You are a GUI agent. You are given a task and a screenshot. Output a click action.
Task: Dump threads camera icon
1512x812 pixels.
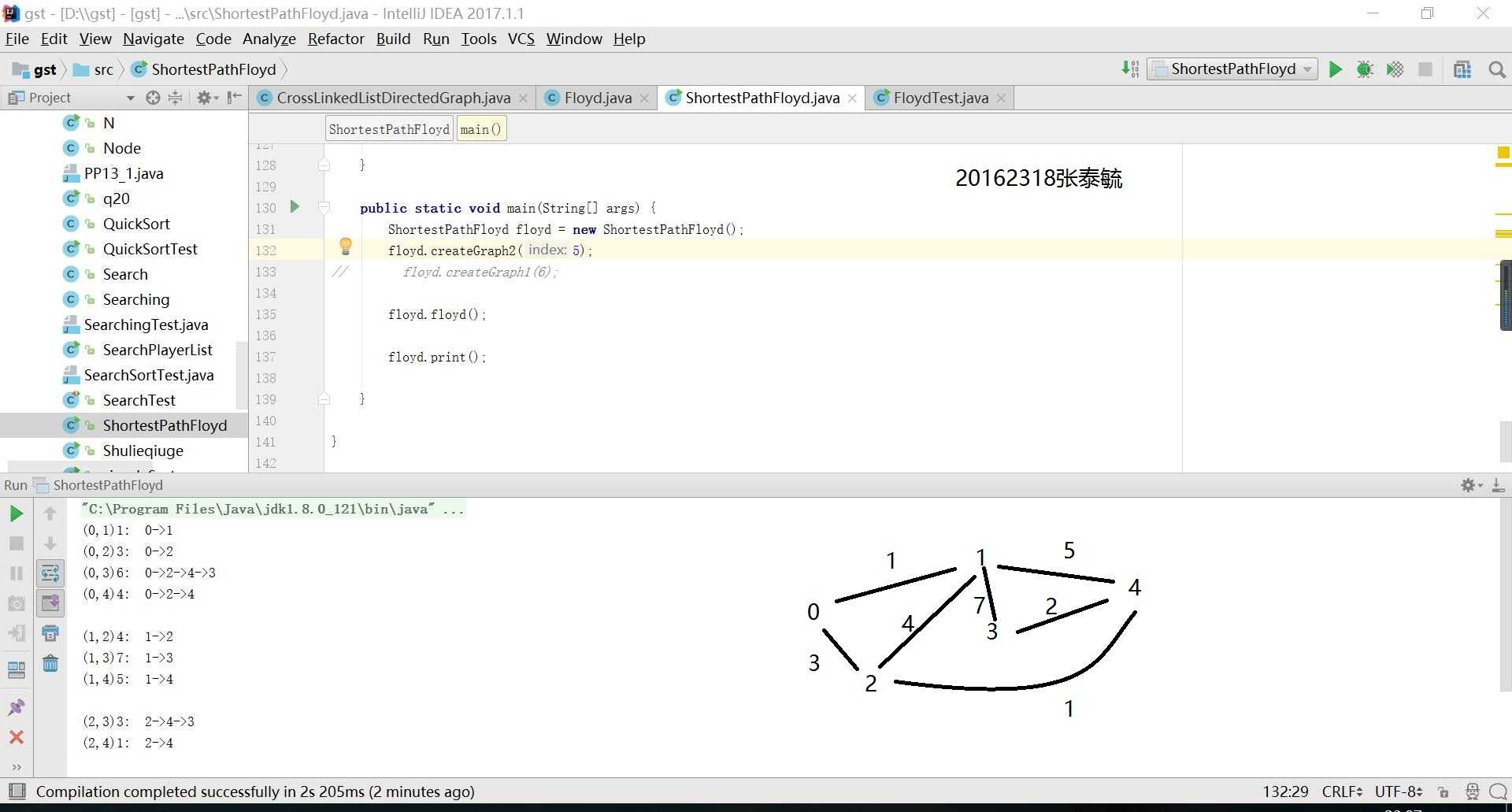pyautogui.click(x=16, y=603)
